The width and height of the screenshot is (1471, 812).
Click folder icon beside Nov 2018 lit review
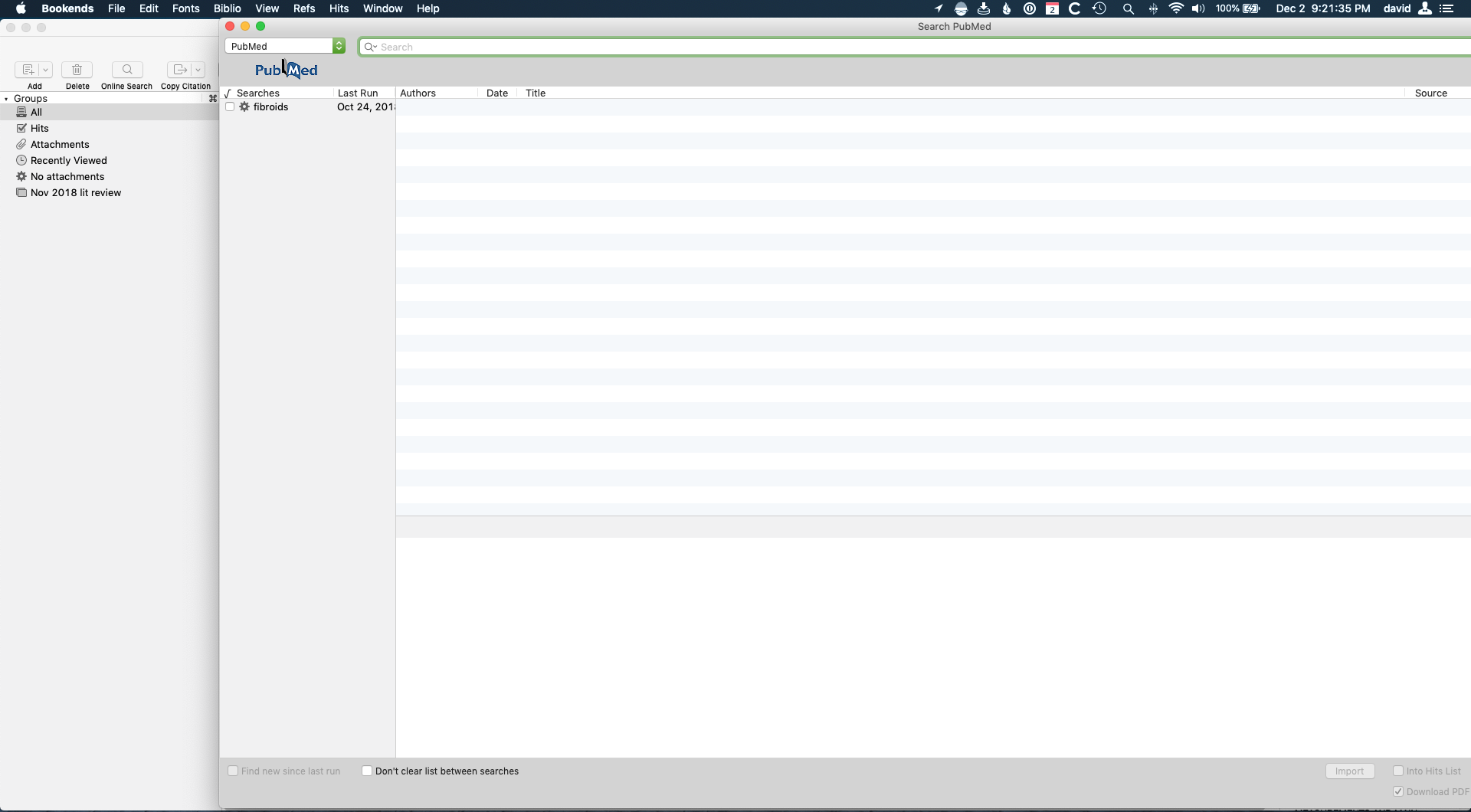[x=21, y=192]
